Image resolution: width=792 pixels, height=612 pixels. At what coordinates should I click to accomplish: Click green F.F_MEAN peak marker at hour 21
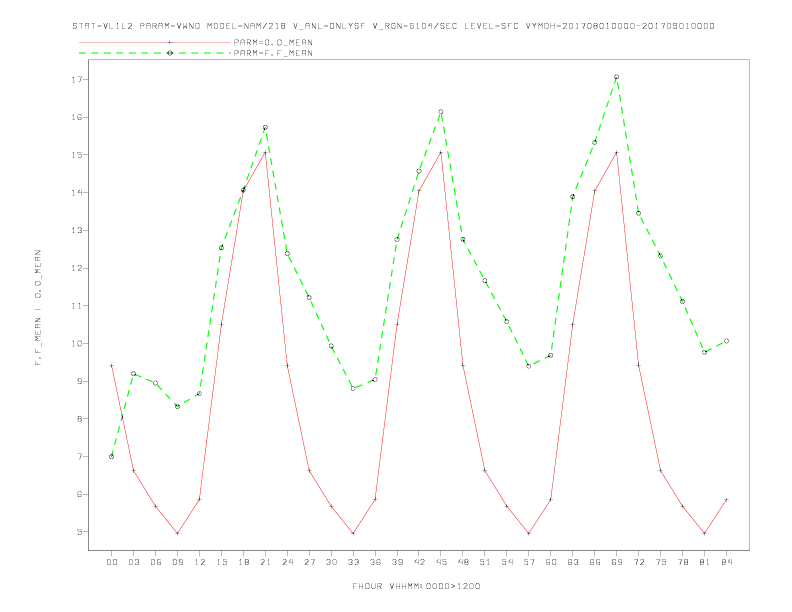265,128
